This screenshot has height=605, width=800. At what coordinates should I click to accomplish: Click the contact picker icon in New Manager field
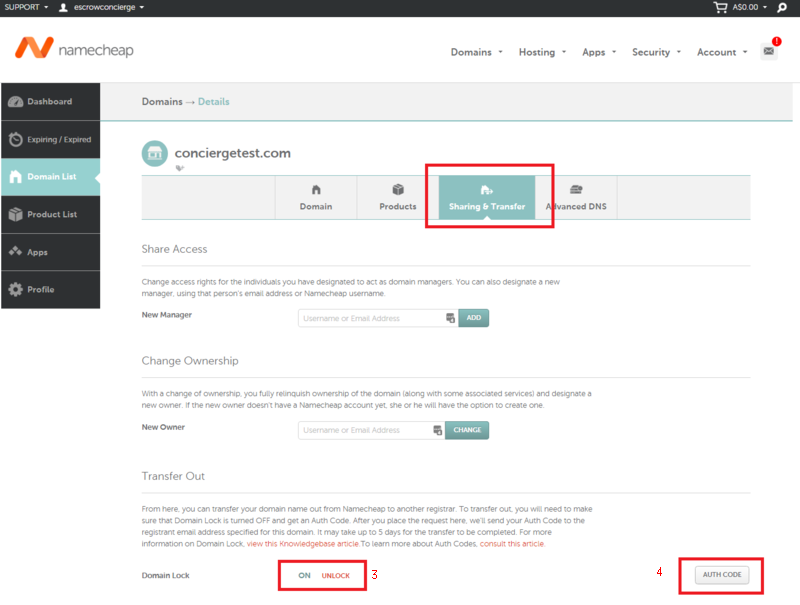(x=450, y=318)
